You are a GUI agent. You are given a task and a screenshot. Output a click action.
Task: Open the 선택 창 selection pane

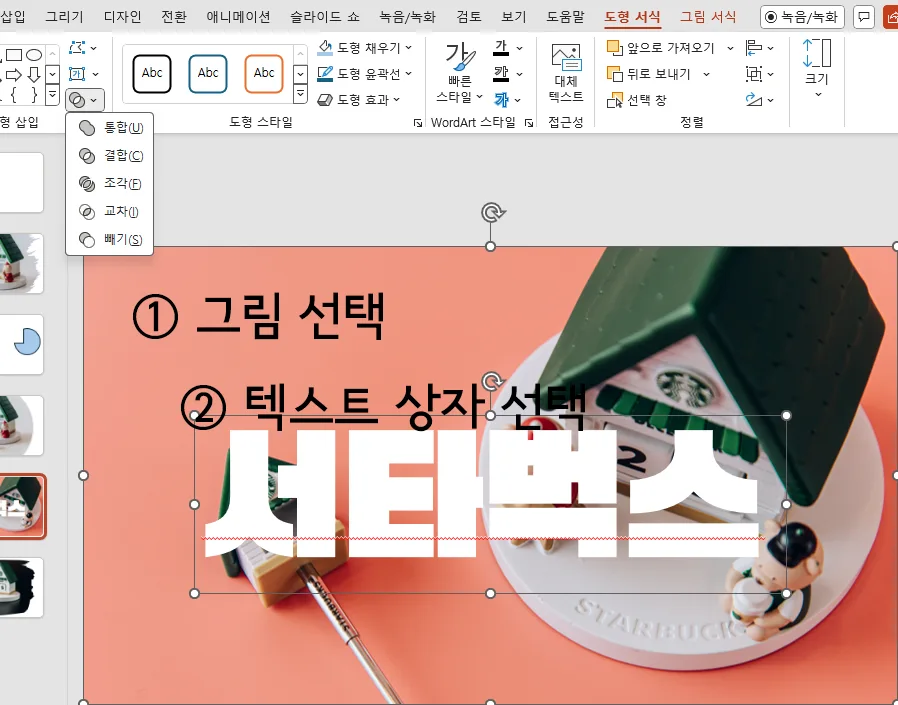tap(613, 100)
